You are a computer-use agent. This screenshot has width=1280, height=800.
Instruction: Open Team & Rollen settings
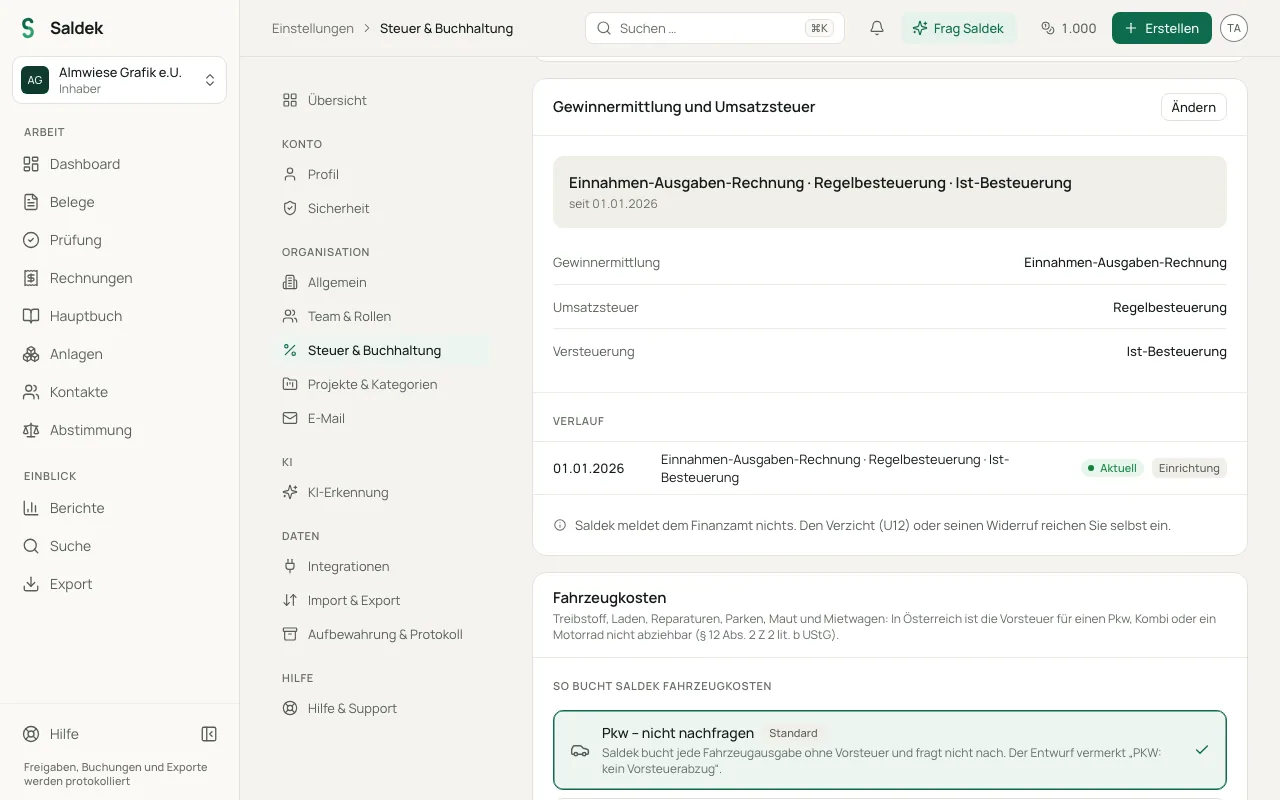coord(381,316)
